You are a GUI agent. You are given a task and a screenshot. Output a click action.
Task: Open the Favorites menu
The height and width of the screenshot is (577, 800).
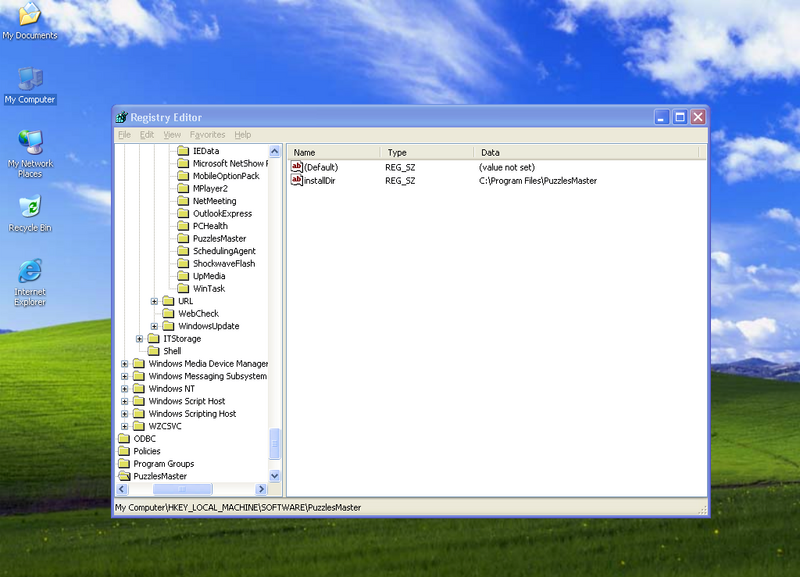207,135
